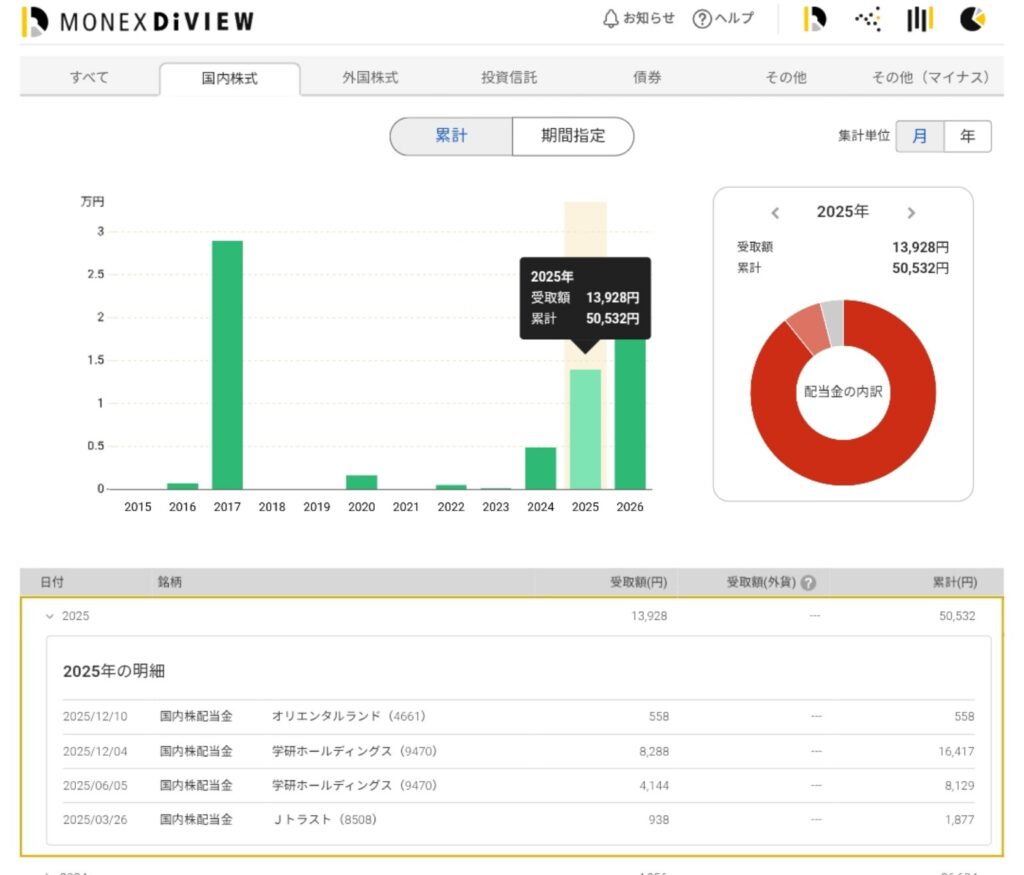This screenshot has height=875, width=1024.
Task: Open the お知らせ notifications bell
Action: pos(638,19)
